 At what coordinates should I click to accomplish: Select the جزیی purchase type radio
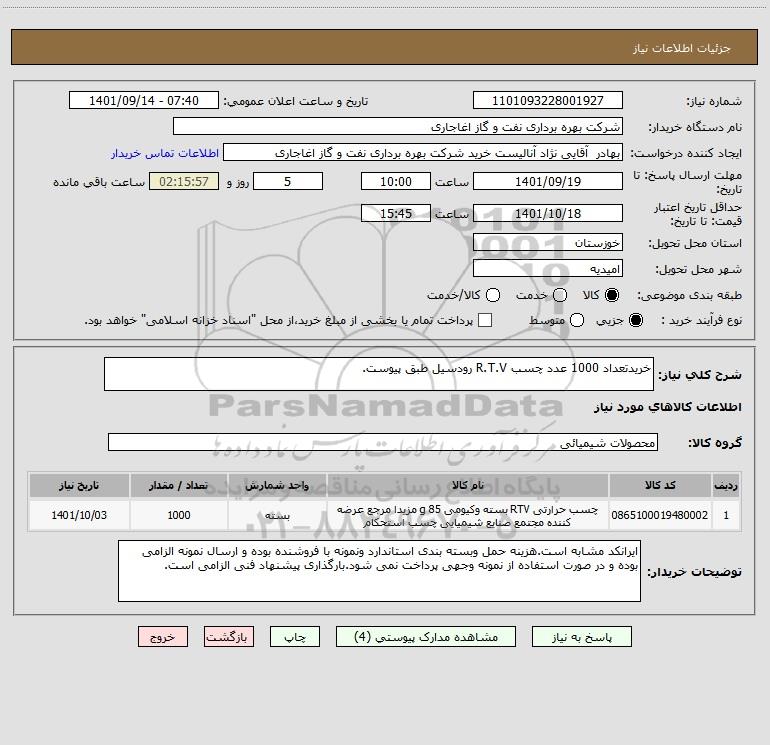tap(635, 320)
